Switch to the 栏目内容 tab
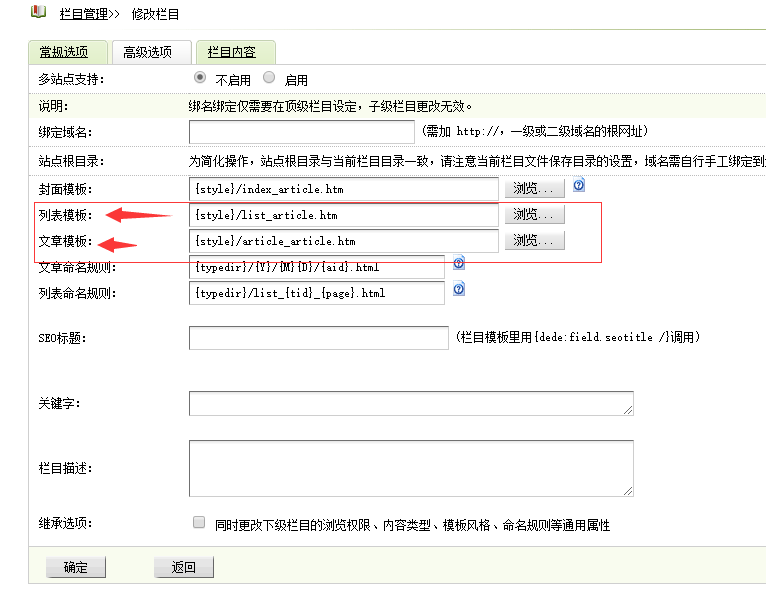Viewport: 766px width, 596px height. click(232, 52)
